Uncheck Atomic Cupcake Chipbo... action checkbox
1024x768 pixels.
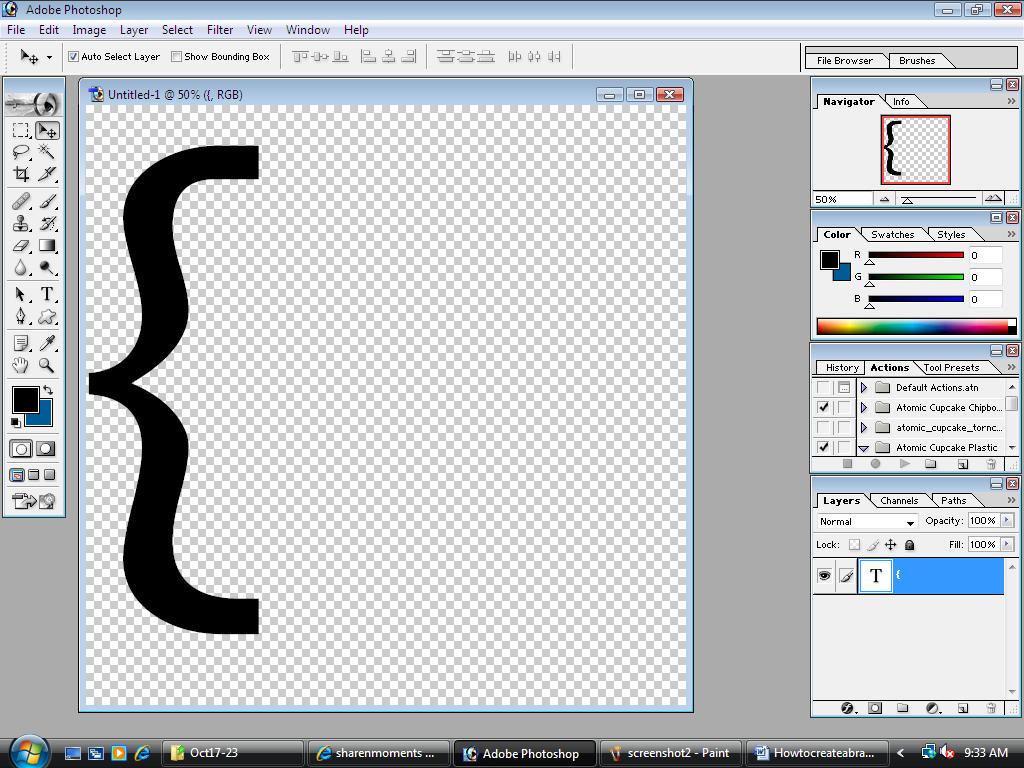point(824,408)
